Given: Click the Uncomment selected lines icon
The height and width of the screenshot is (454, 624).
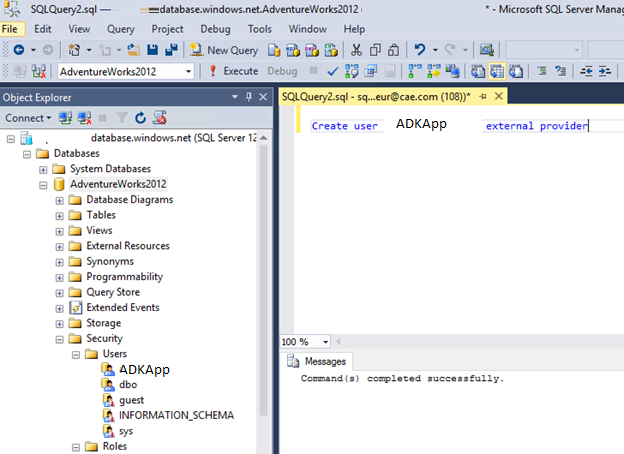Looking at the screenshot, I should pyautogui.click(x=561, y=71).
